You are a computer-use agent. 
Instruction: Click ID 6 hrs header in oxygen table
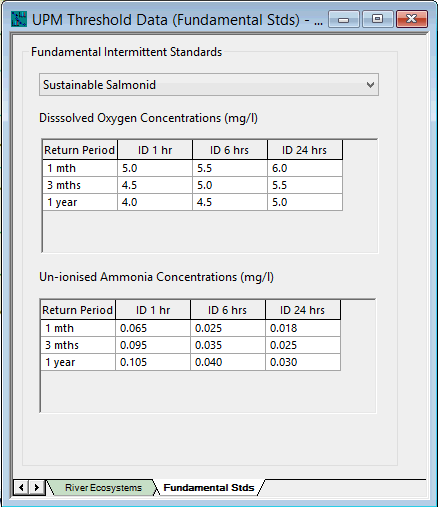(230, 150)
